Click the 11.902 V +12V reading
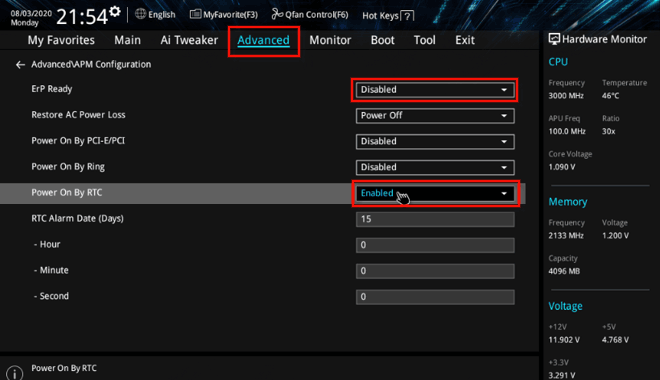This screenshot has height=380, width=660. (564, 340)
